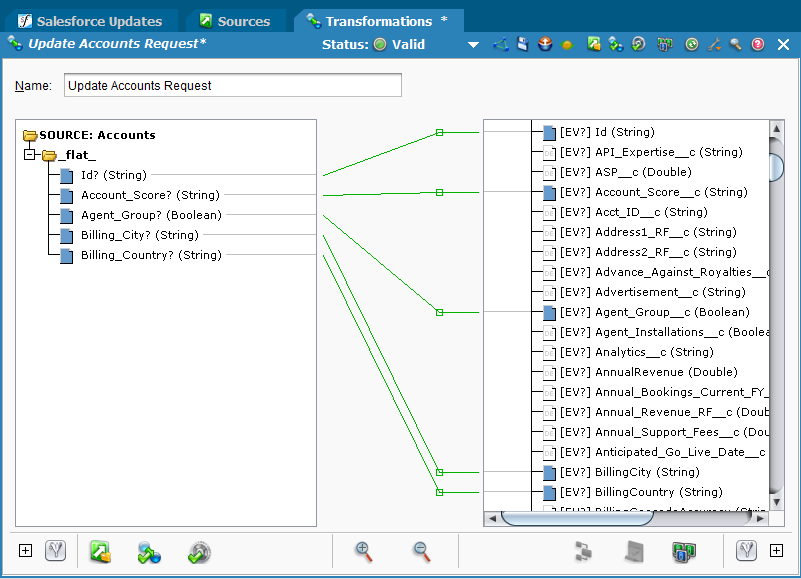Click the wrench tools icon
Screen dimensions: 801x579
[x=713, y=45]
